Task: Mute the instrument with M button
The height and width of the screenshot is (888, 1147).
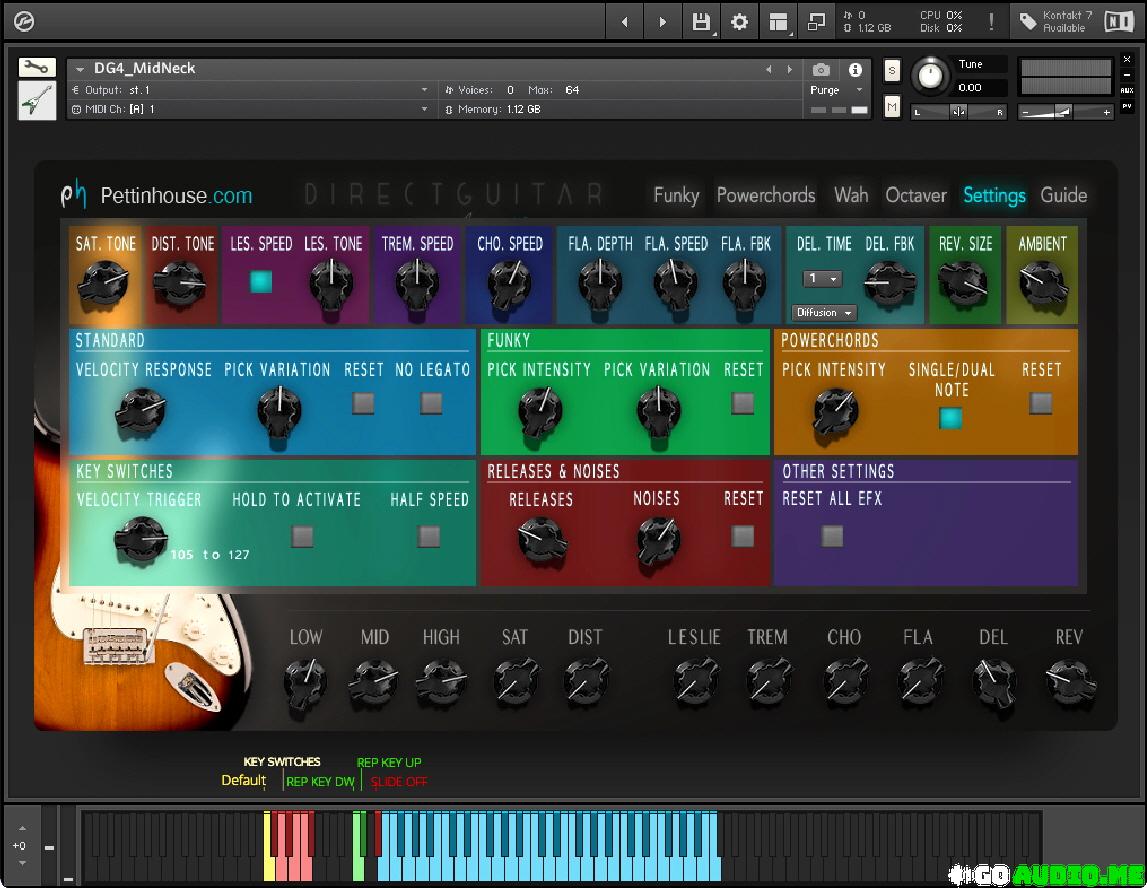Action: (x=892, y=107)
